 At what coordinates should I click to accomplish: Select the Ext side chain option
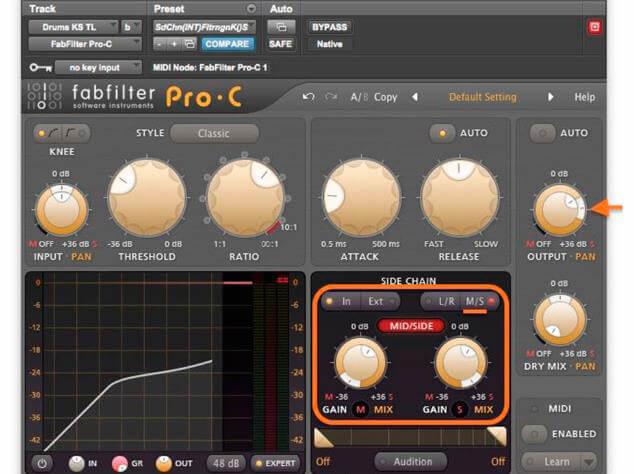(x=379, y=301)
